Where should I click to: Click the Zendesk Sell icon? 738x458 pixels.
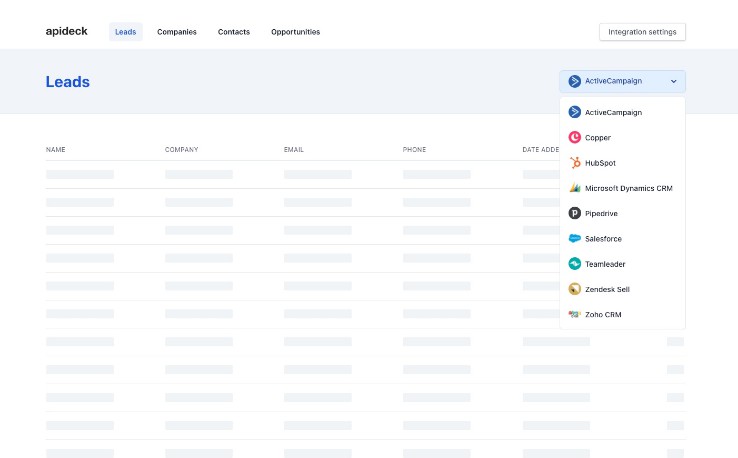(574, 289)
